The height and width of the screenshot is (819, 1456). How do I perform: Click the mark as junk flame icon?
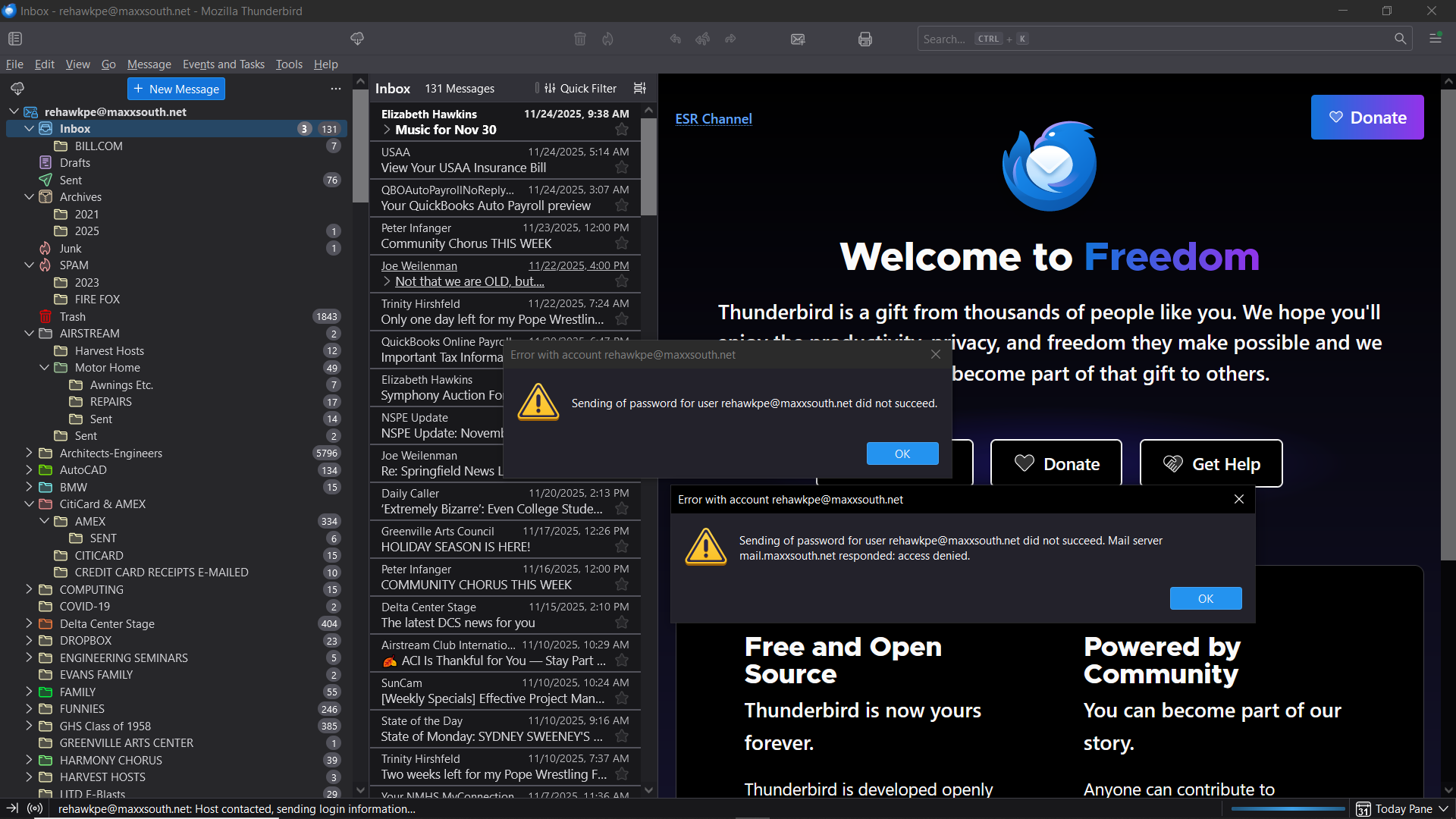pyautogui.click(x=607, y=39)
